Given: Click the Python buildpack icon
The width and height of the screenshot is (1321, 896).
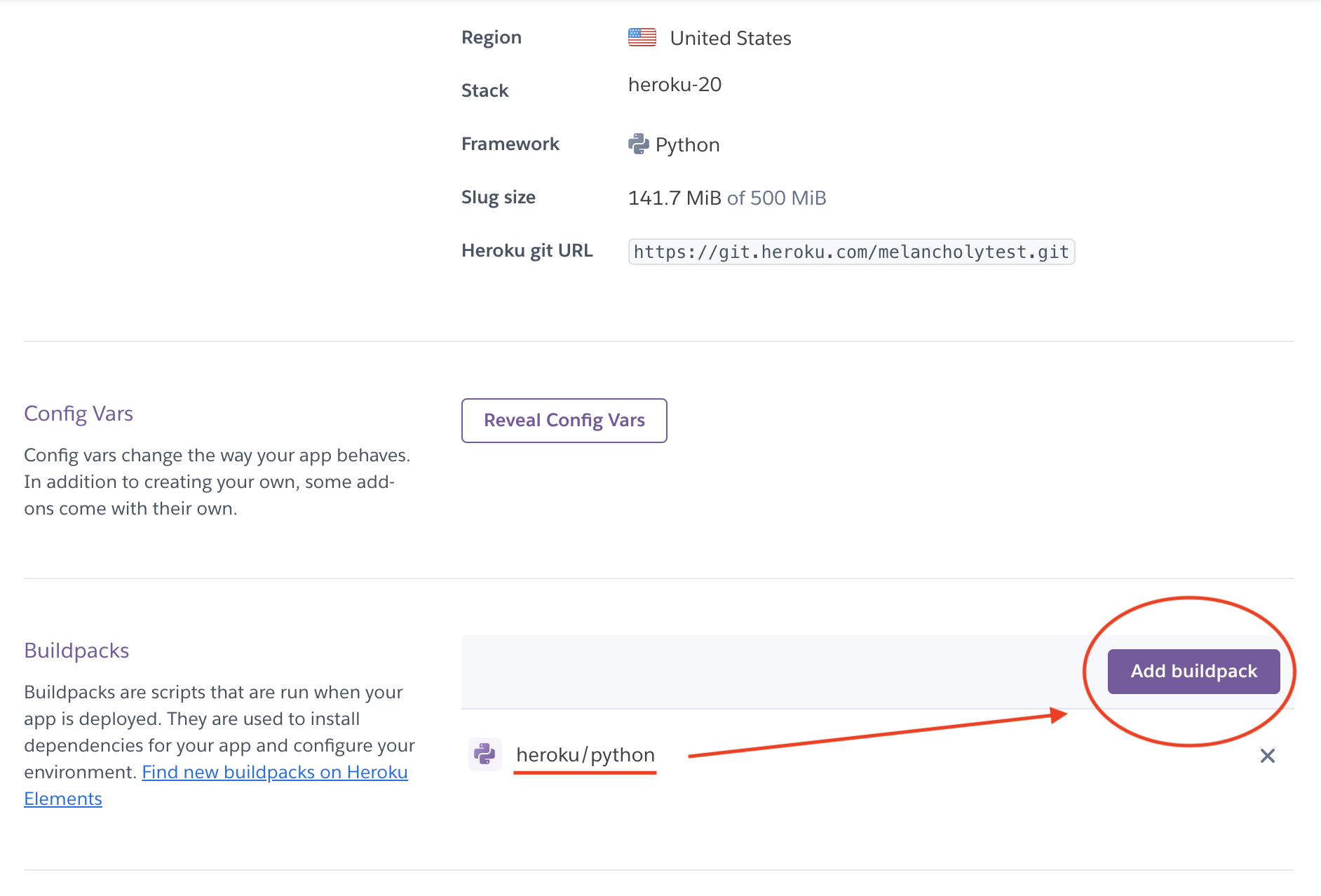Looking at the screenshot, I should (485, 754).
